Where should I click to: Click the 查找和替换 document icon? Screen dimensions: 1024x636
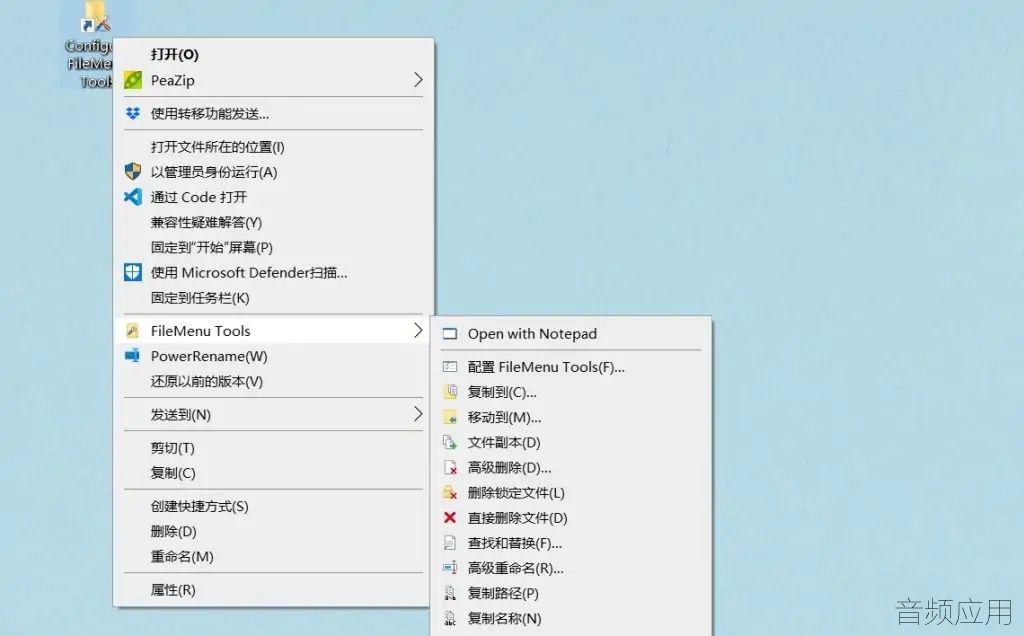pos(450,543)
